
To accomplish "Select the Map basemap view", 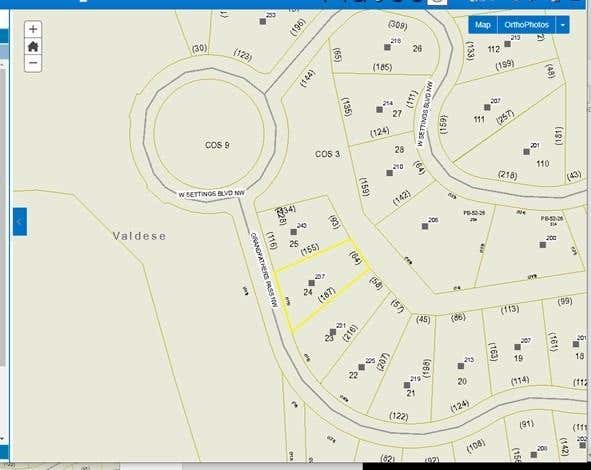I will [x=483, y=25].
